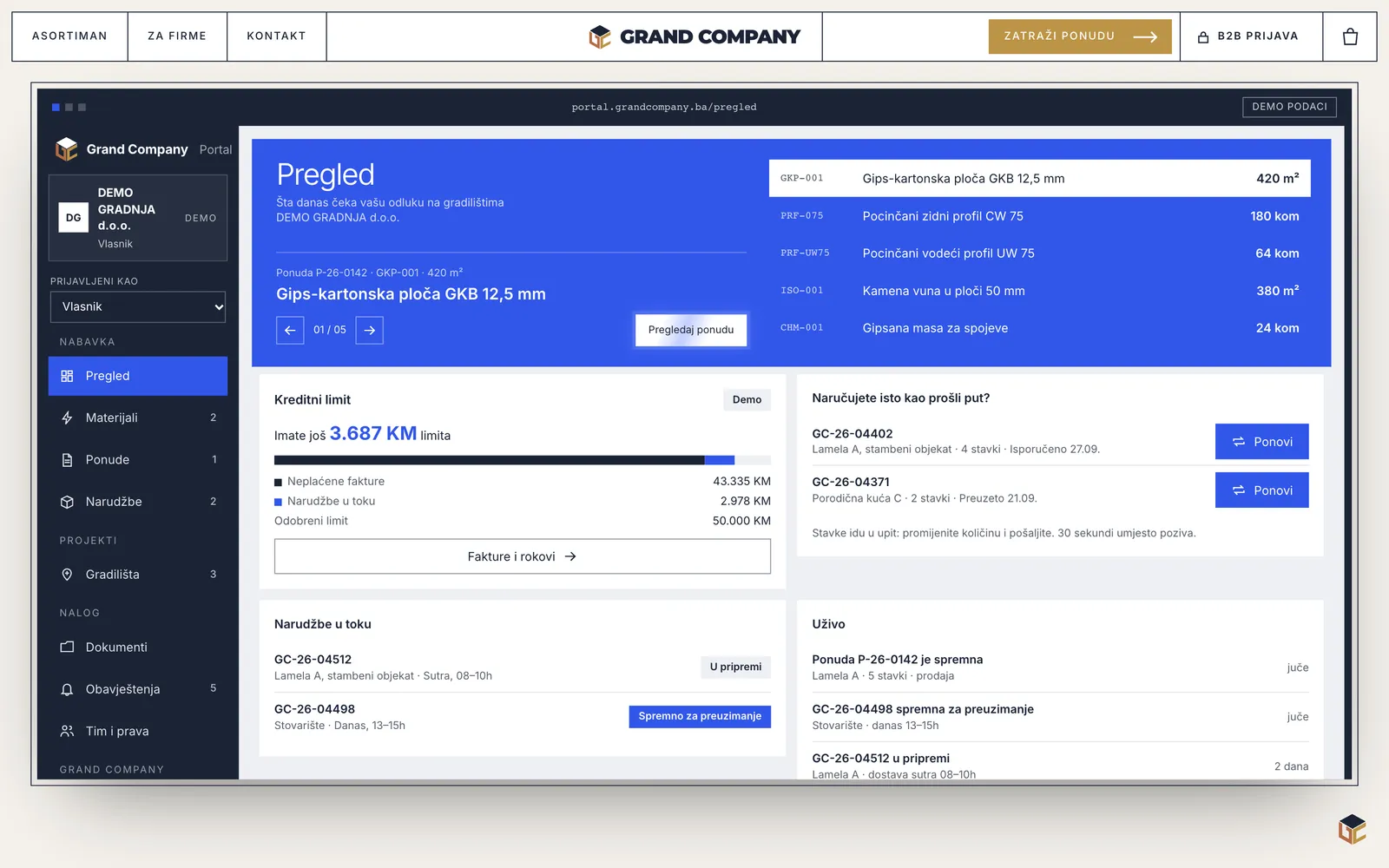Click lock icon beside B2B Prijava

(1203, 36)
